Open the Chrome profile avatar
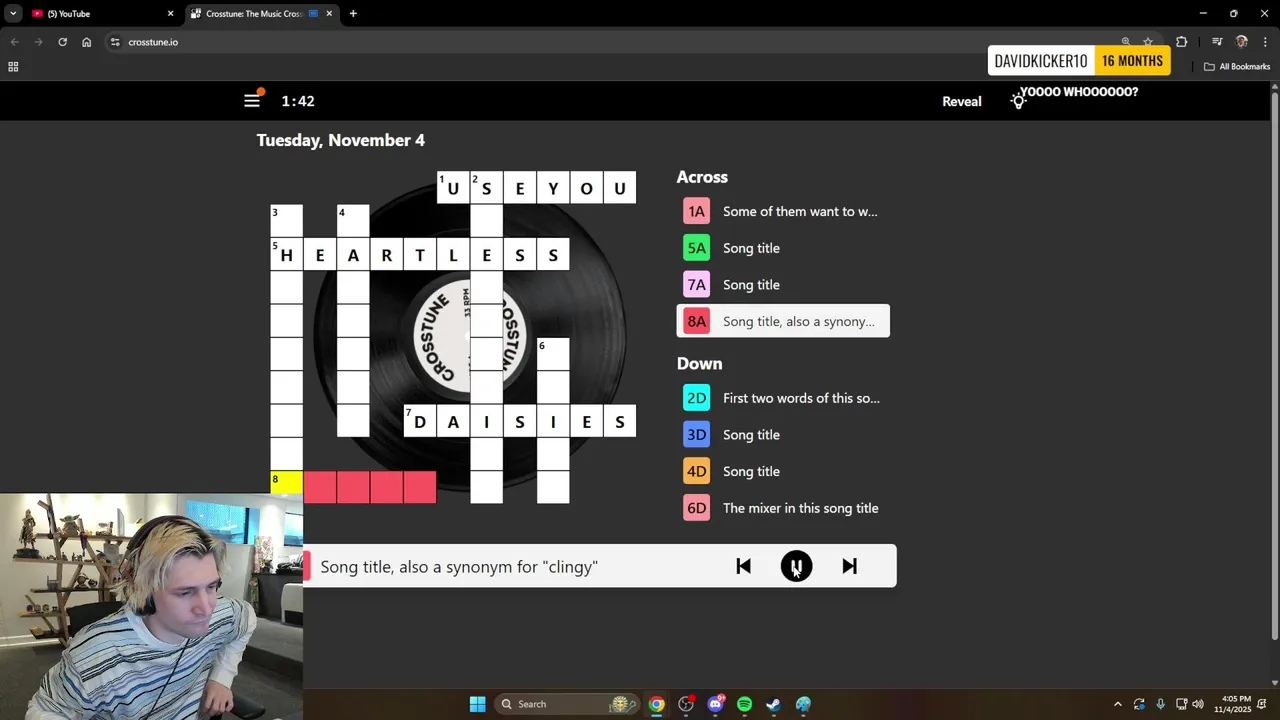The image size is (1280, 720). coord(1242,42)
